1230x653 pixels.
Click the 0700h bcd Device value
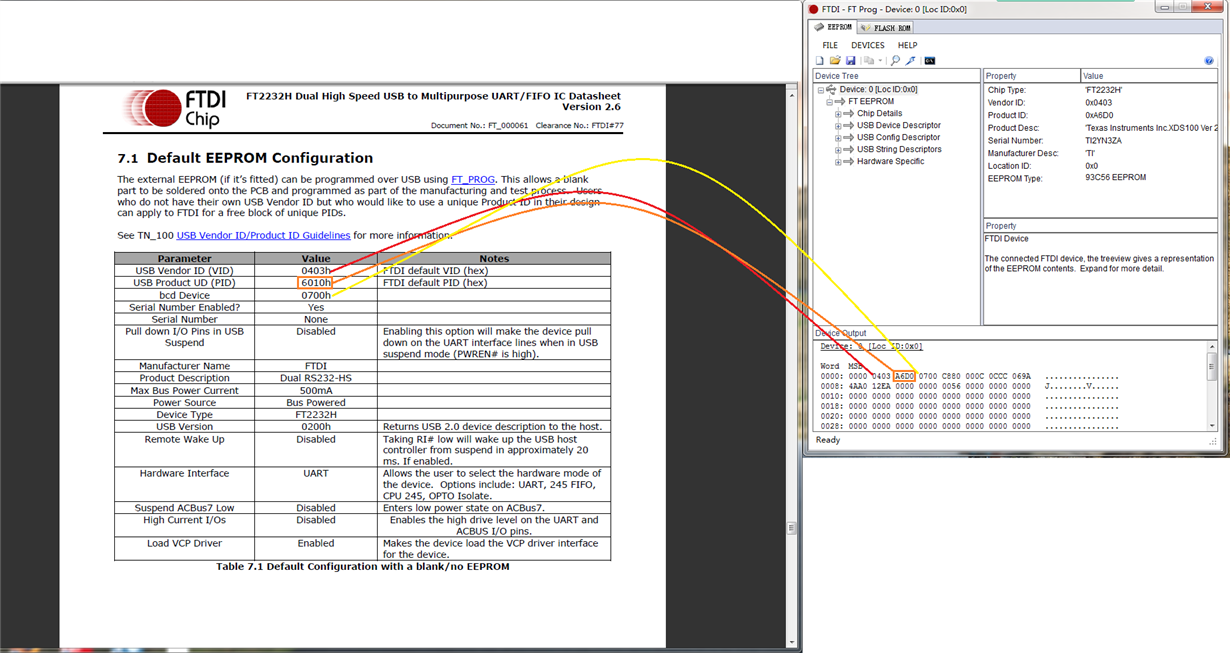[316, 295]
